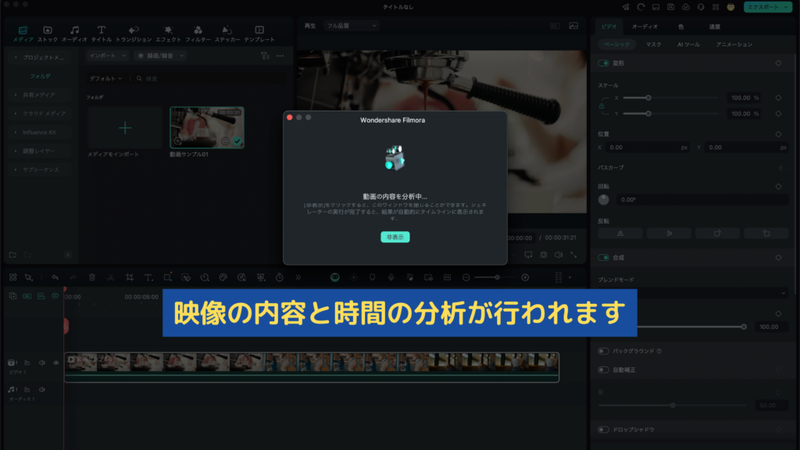Toggle the 合成 (Compositing) switch
800x450 pixels.
(604, 258)
